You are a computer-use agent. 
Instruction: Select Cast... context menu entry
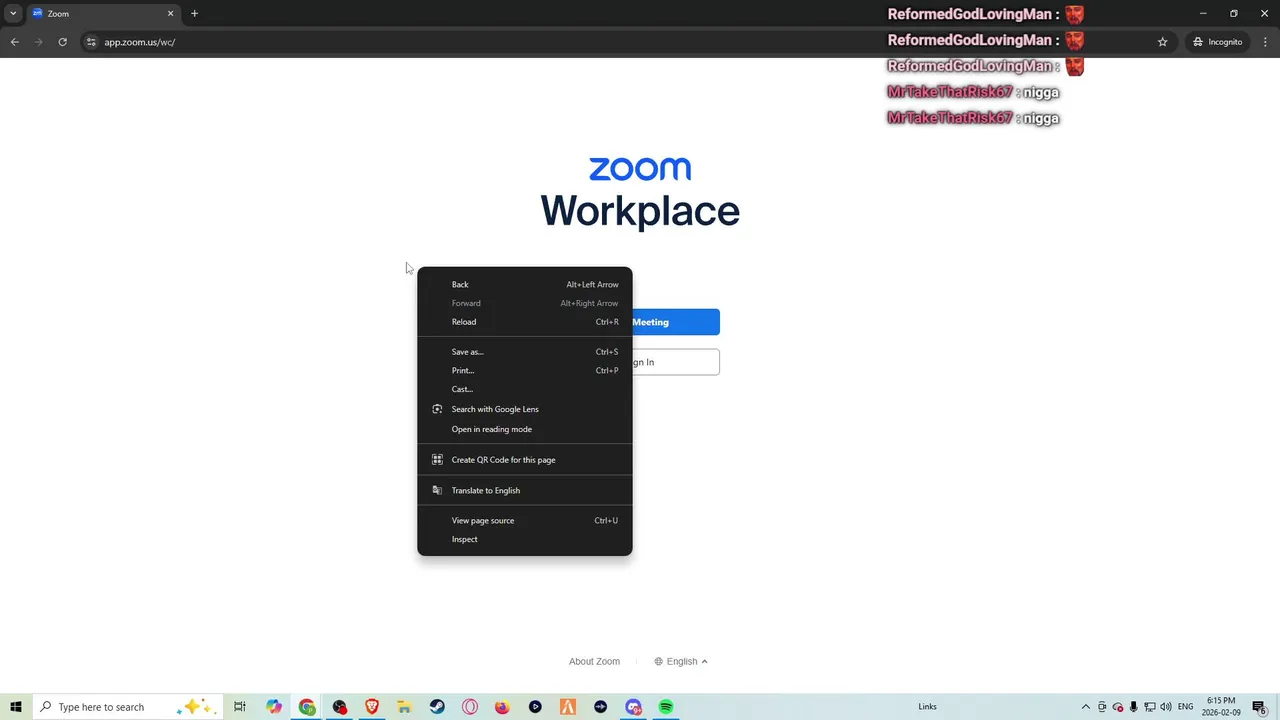(x=524, y=389)
